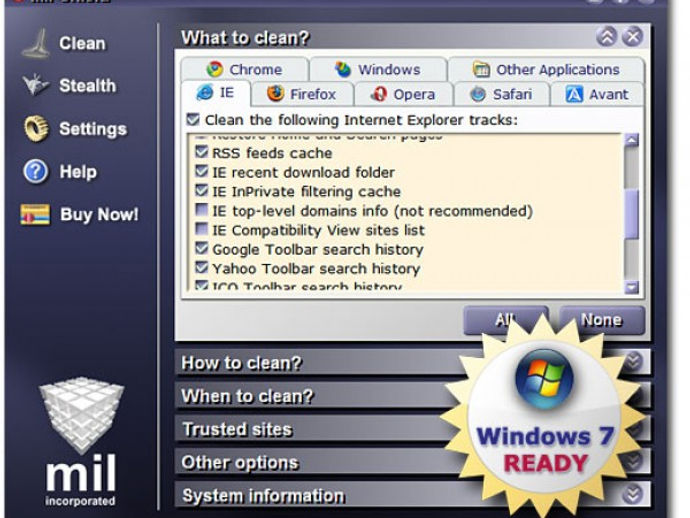Screen dimensions: 690x518
Task: Close the What to clean? panel
Action: (x=633, y=37)
